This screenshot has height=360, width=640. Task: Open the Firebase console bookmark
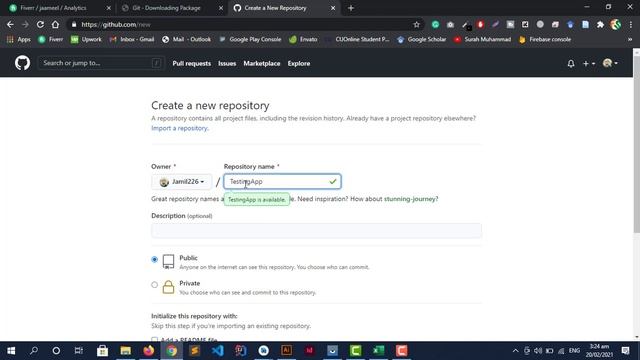tap(545, 40)
